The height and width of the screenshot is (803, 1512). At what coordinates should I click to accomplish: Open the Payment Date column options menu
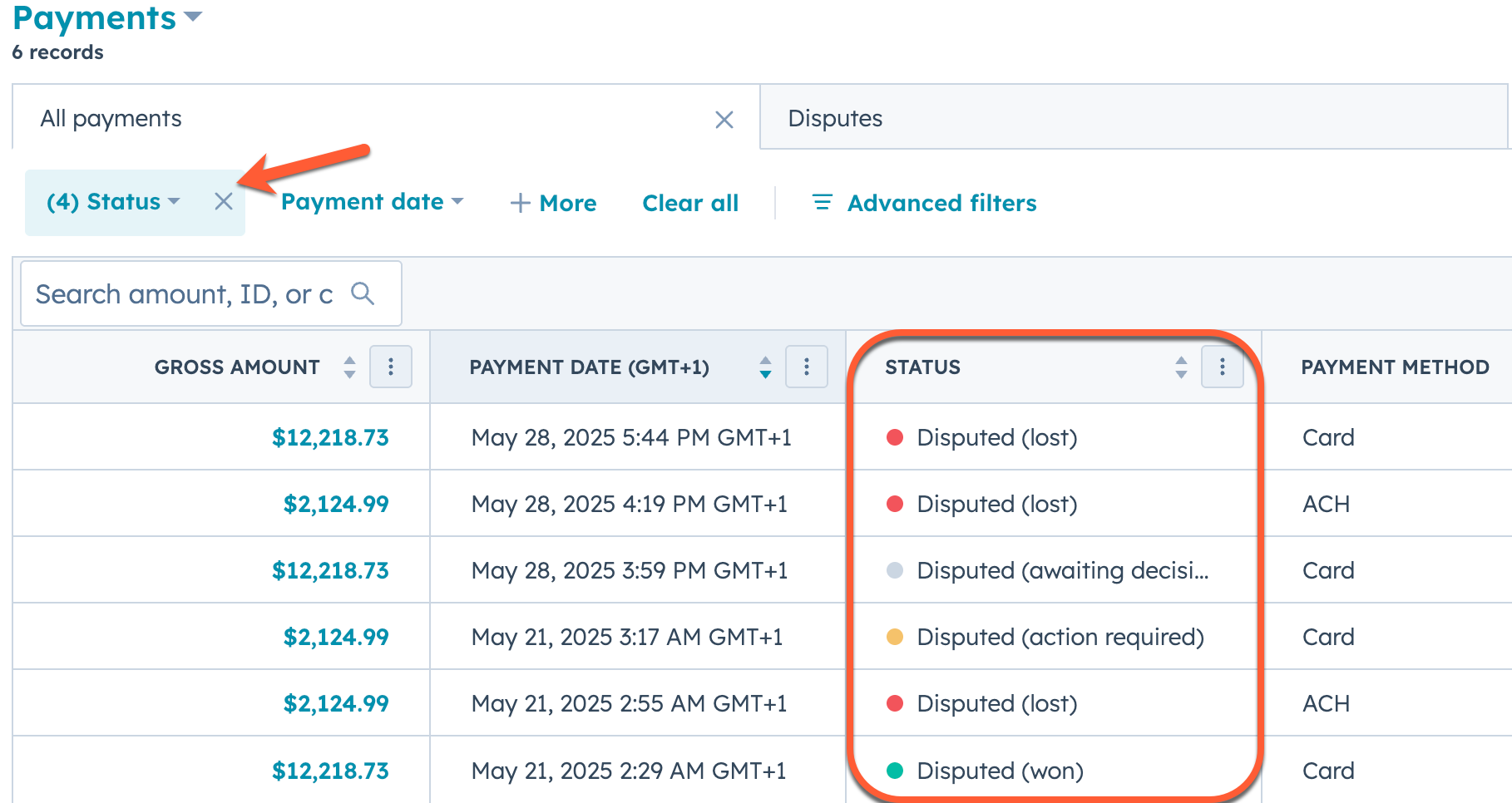click(806, 367)
